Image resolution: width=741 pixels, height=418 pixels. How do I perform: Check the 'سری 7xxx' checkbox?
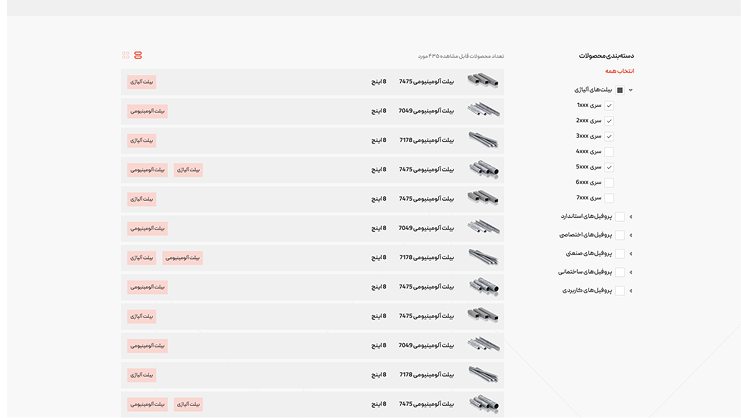coord(609,198)
